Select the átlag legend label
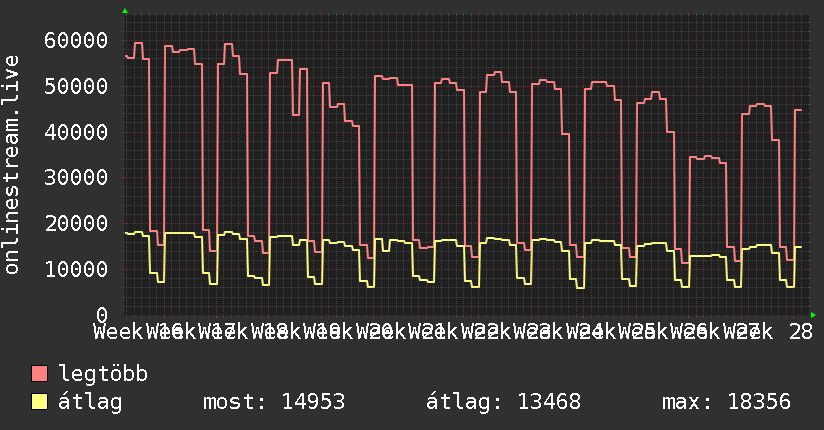 coord(90,402)
